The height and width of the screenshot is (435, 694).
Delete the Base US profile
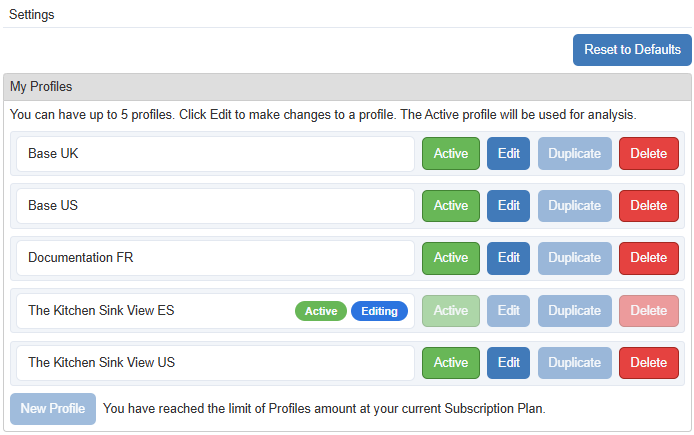point(648,206)
